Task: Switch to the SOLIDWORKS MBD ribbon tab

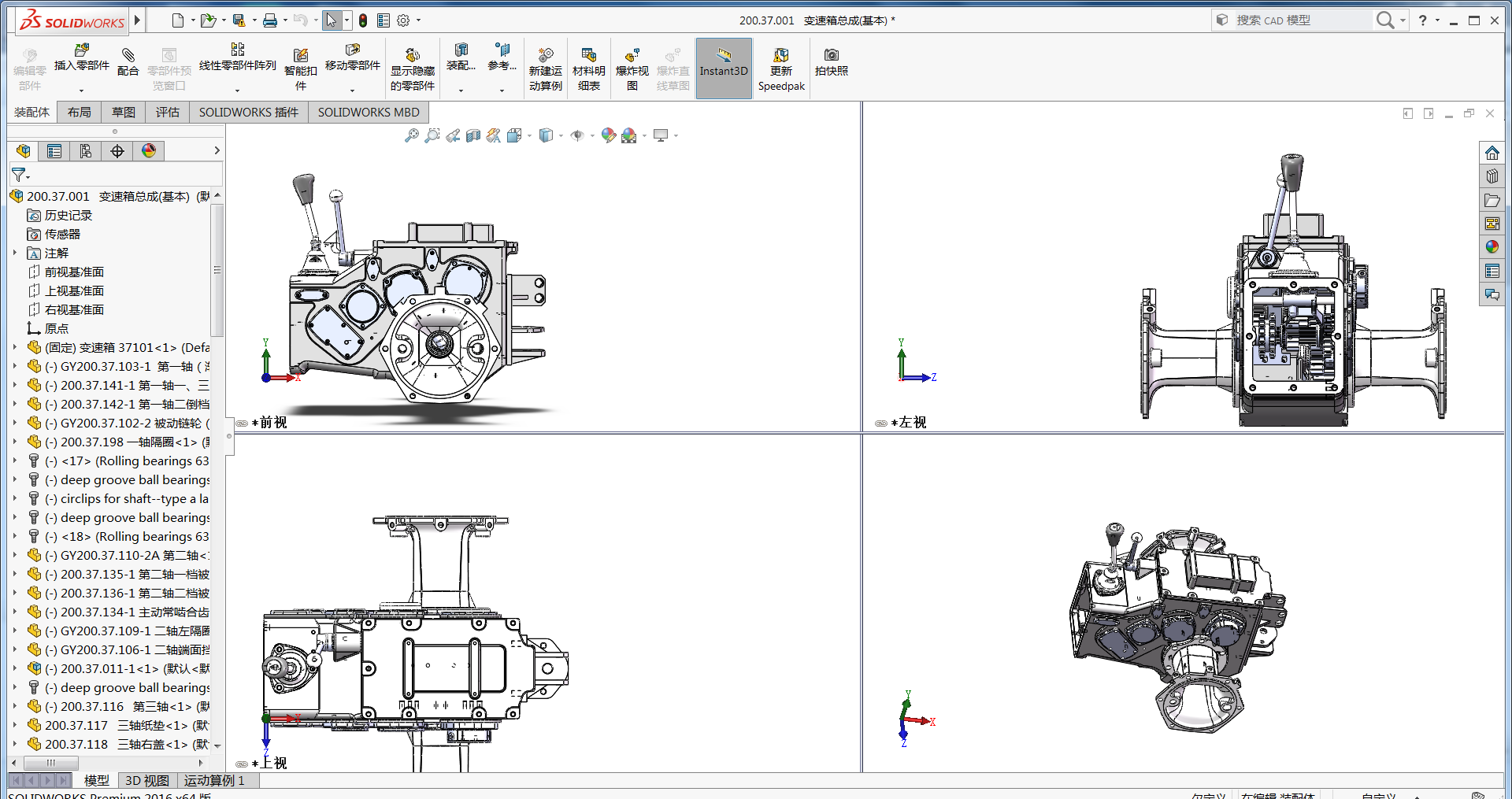Action: tap(368, 112)
